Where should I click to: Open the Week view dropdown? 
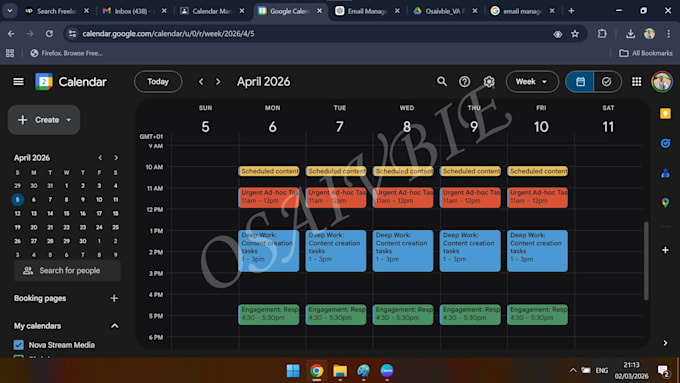coord(532,82)
